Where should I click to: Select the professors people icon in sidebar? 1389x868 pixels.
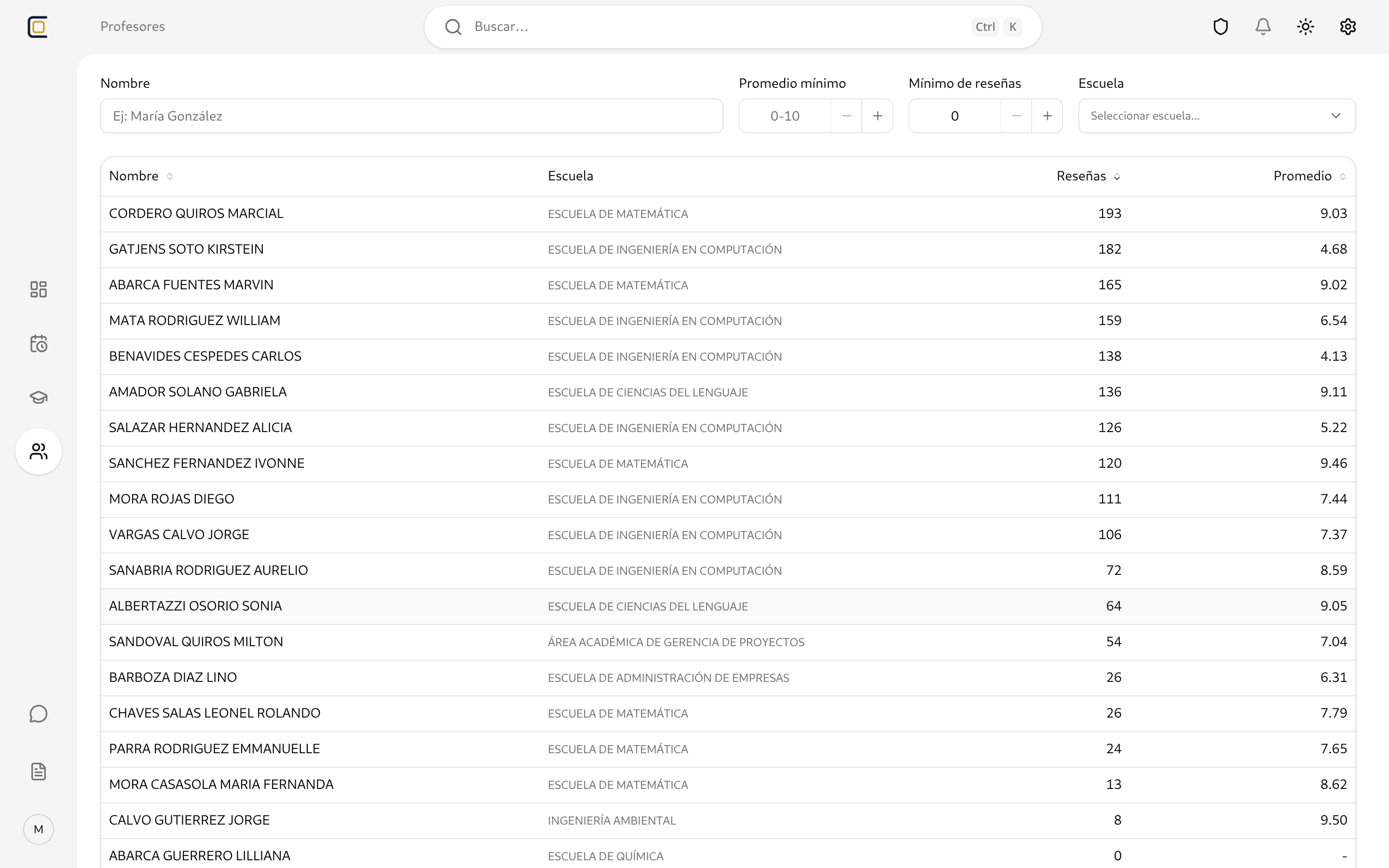point(39,452)
